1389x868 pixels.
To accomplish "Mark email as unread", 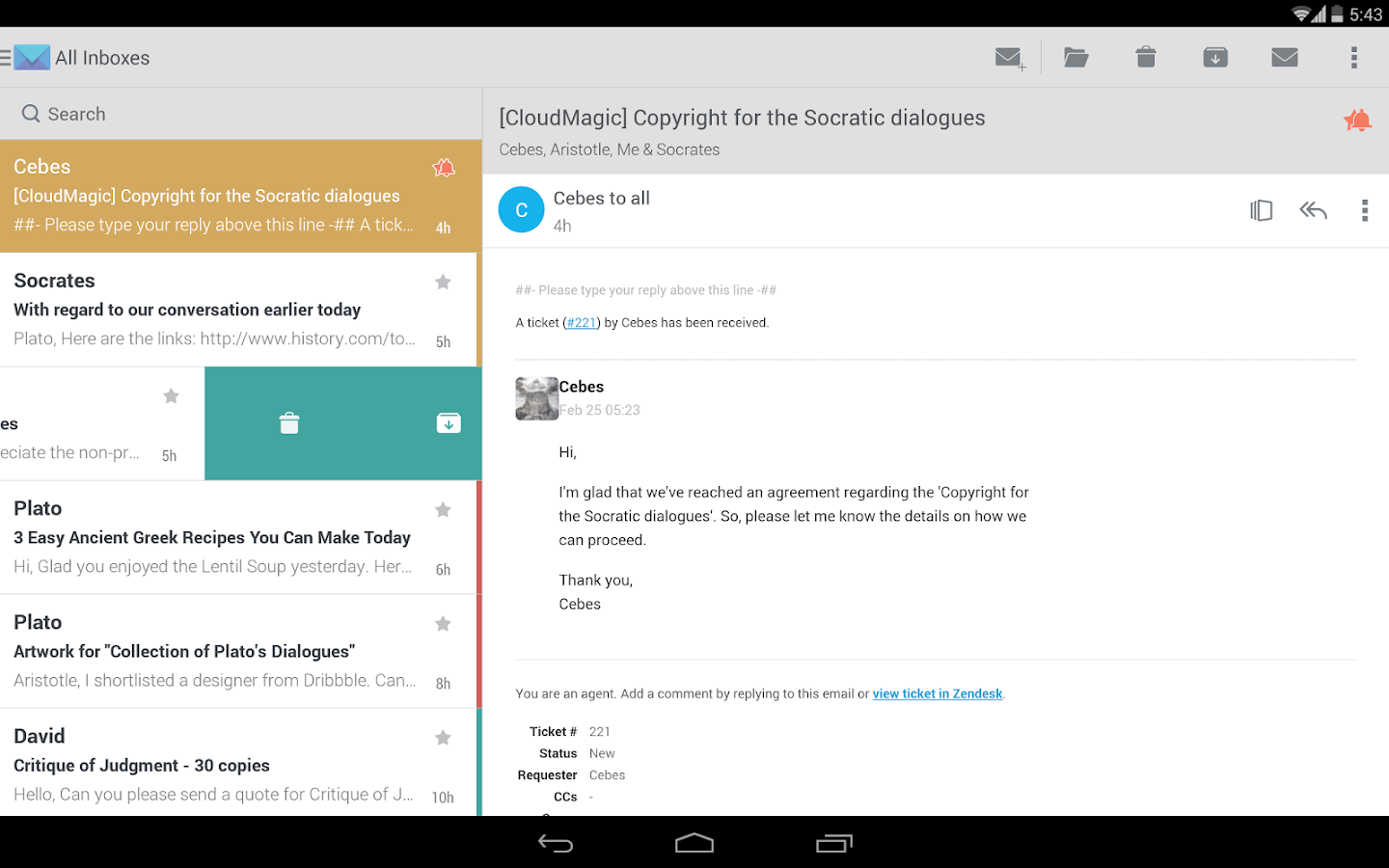I will click(x=1285, y=58).
